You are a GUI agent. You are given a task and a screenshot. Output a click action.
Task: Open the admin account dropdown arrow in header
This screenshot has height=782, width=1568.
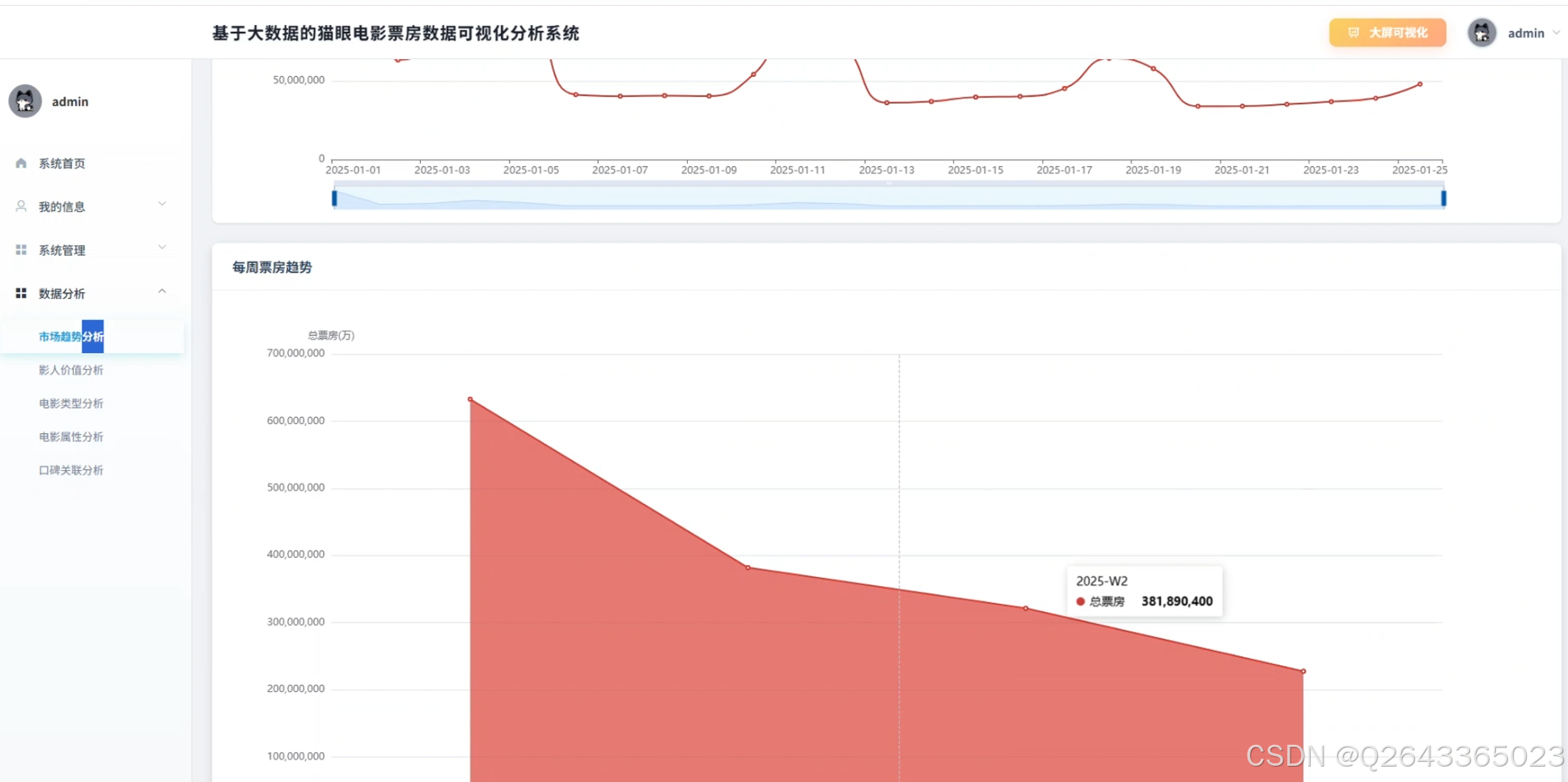click(1556, 33)
